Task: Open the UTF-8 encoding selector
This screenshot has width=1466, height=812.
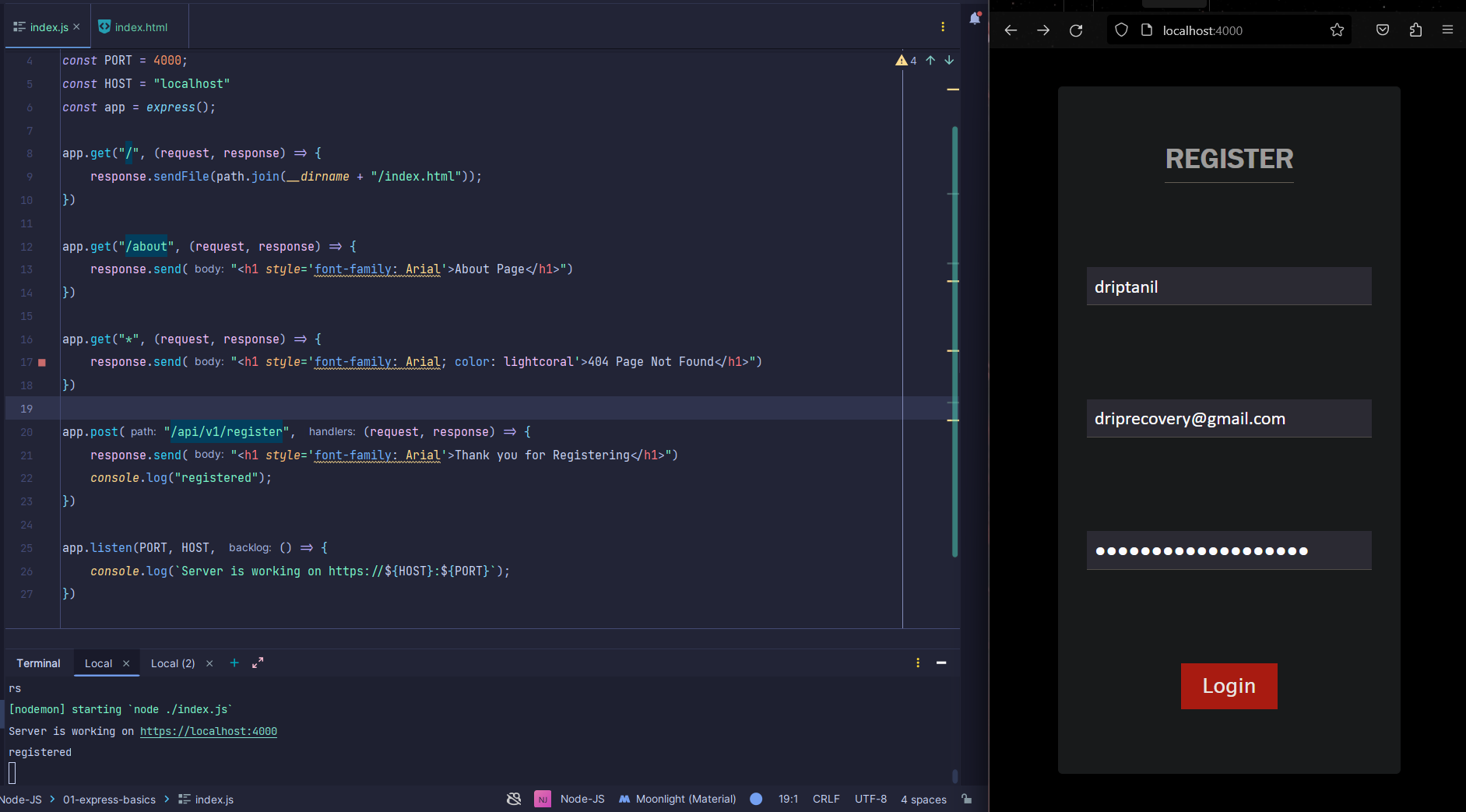Action: click(x=870, y=800)
